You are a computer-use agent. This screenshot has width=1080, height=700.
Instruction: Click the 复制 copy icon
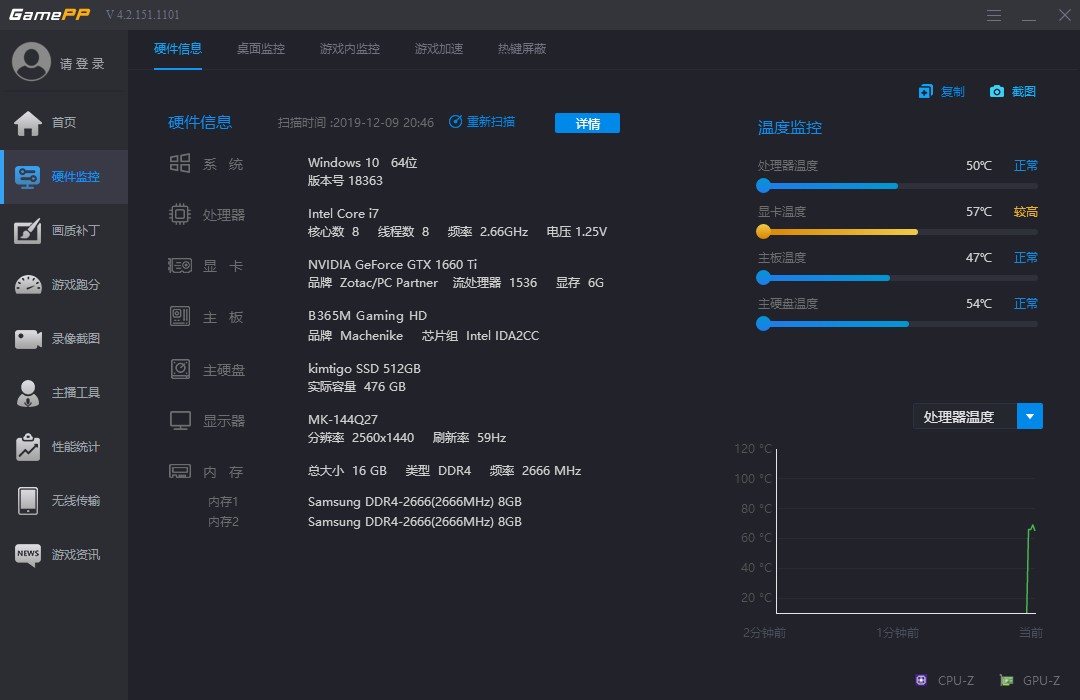(x=926, y=92)
